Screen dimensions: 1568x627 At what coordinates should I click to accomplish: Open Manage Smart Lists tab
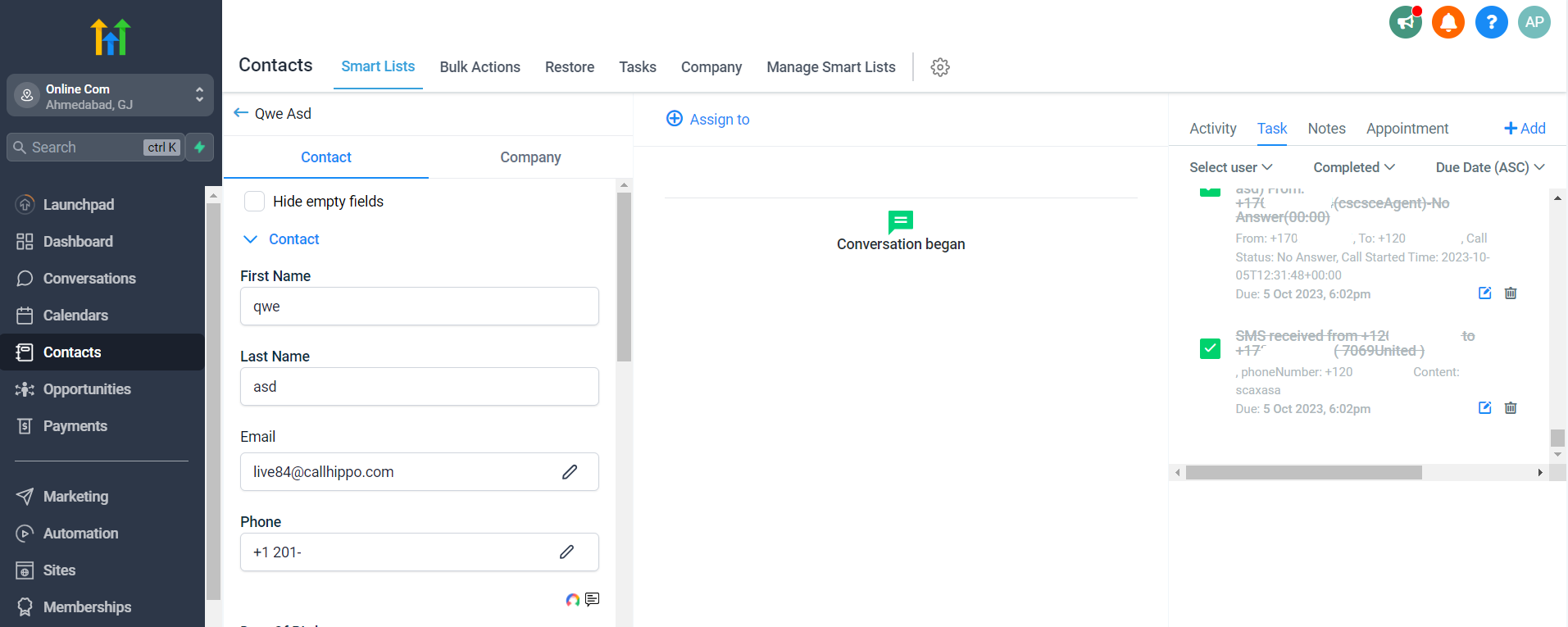click(831, 67)
